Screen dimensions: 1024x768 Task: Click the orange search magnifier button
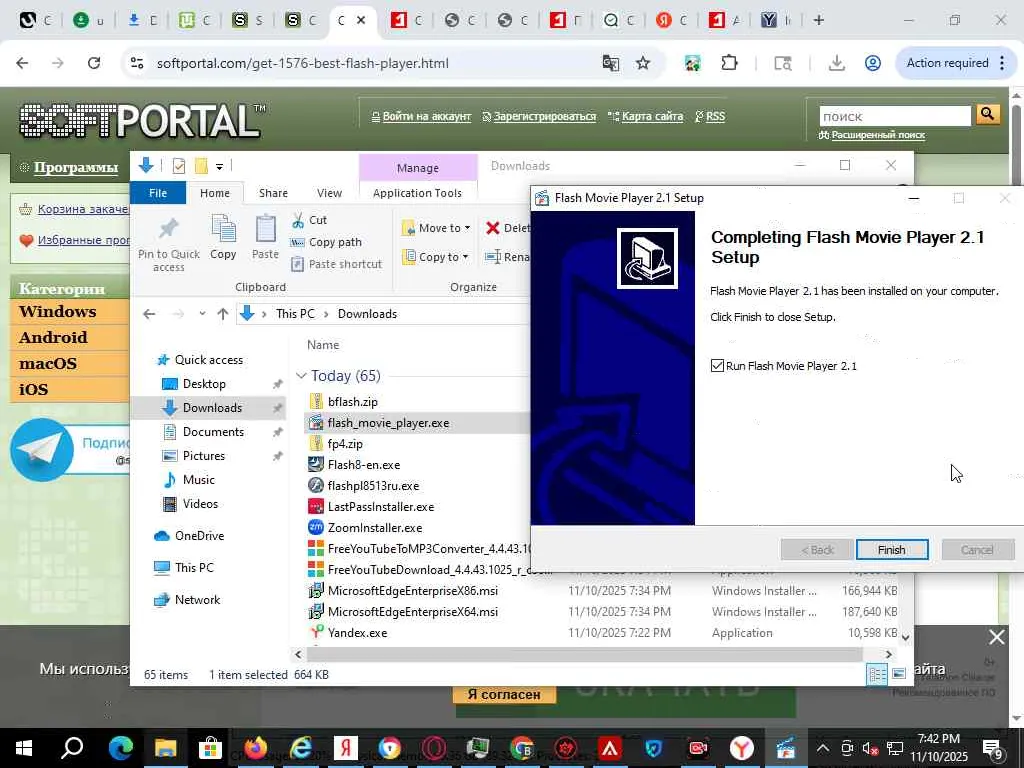(x=988, y=115)
